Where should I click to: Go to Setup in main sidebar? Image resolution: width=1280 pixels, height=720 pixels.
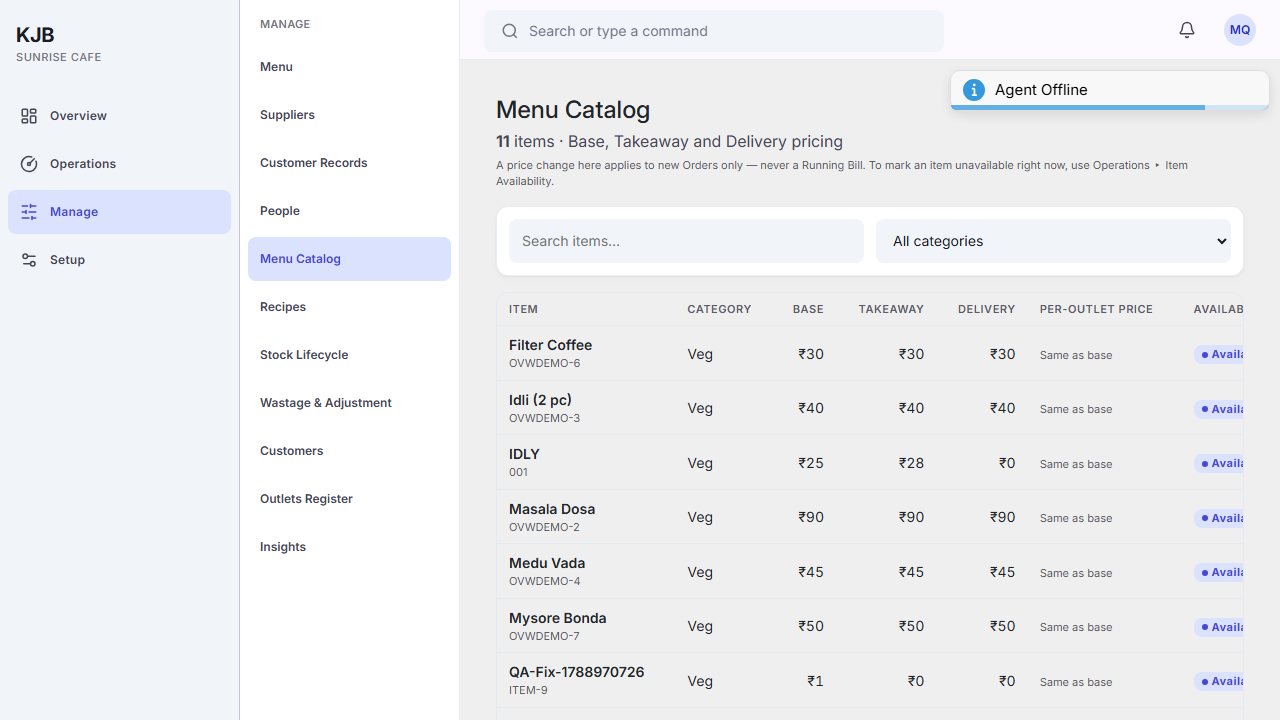coord(119,260)
